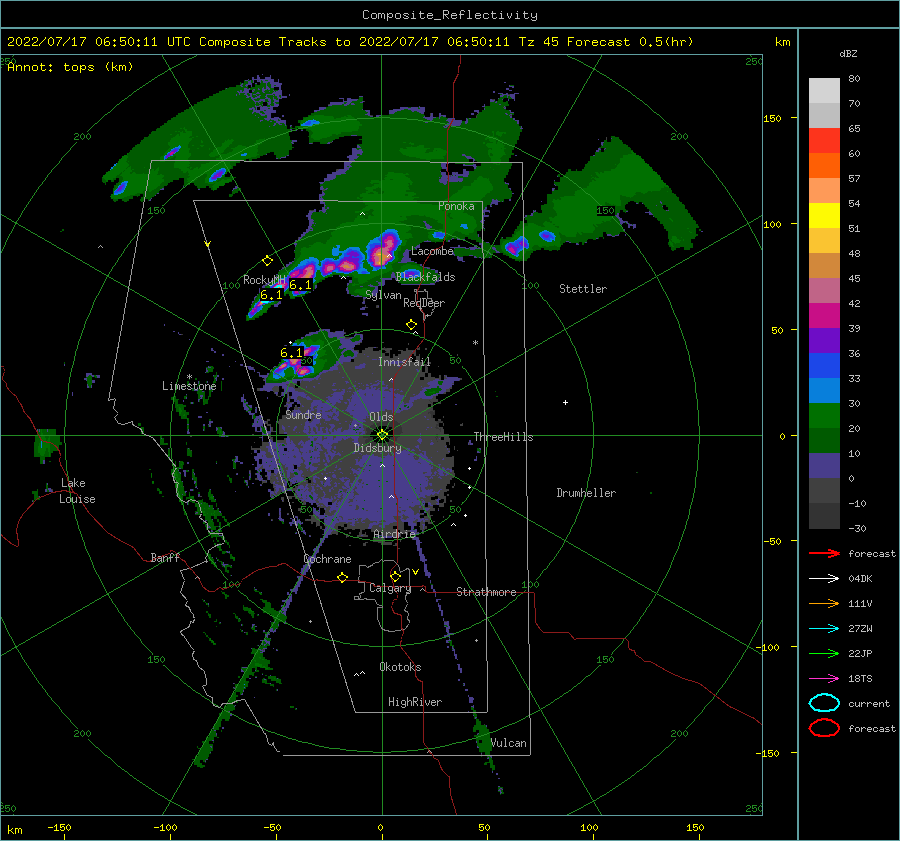The width and height of the screenshot is (900, 841).
Task: Pick the green 22JP arrow legend entry
Action: click(824, 653)
